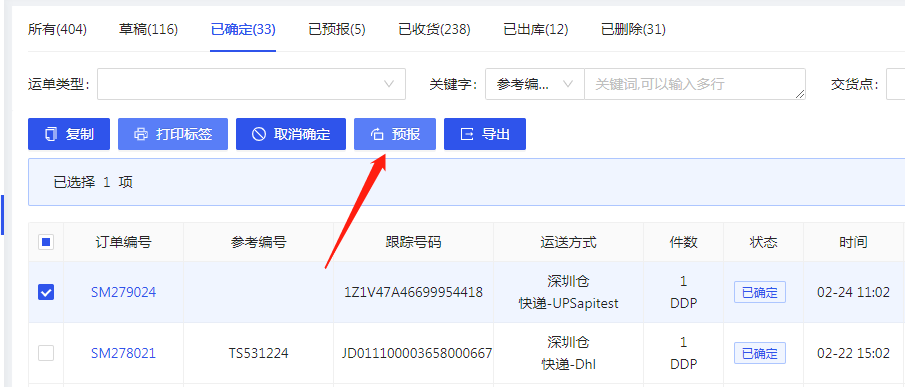
Task: Open order link SM278021
Action: tap(124, 353)
